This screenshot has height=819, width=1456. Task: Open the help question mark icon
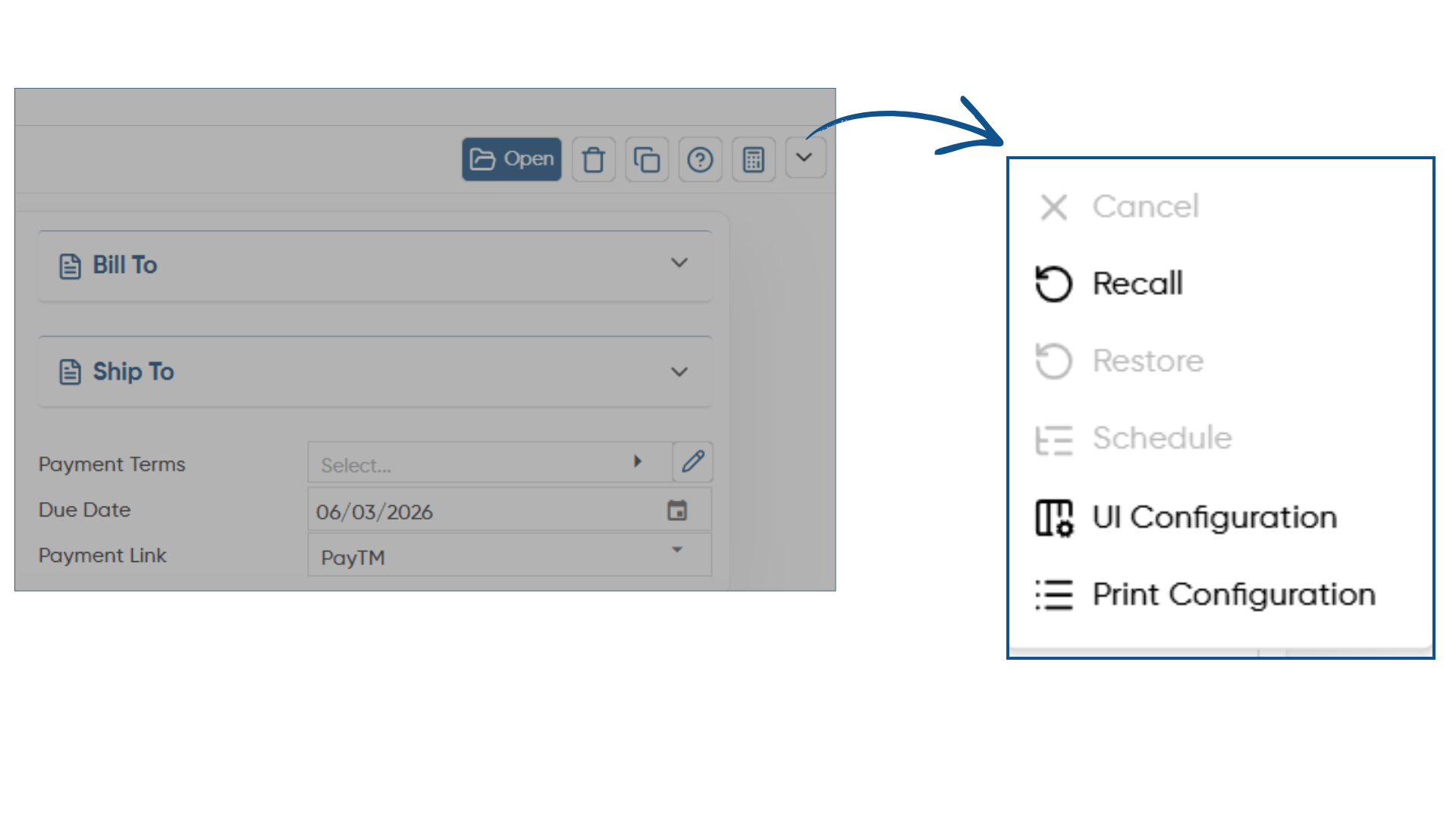pos(700,159)
